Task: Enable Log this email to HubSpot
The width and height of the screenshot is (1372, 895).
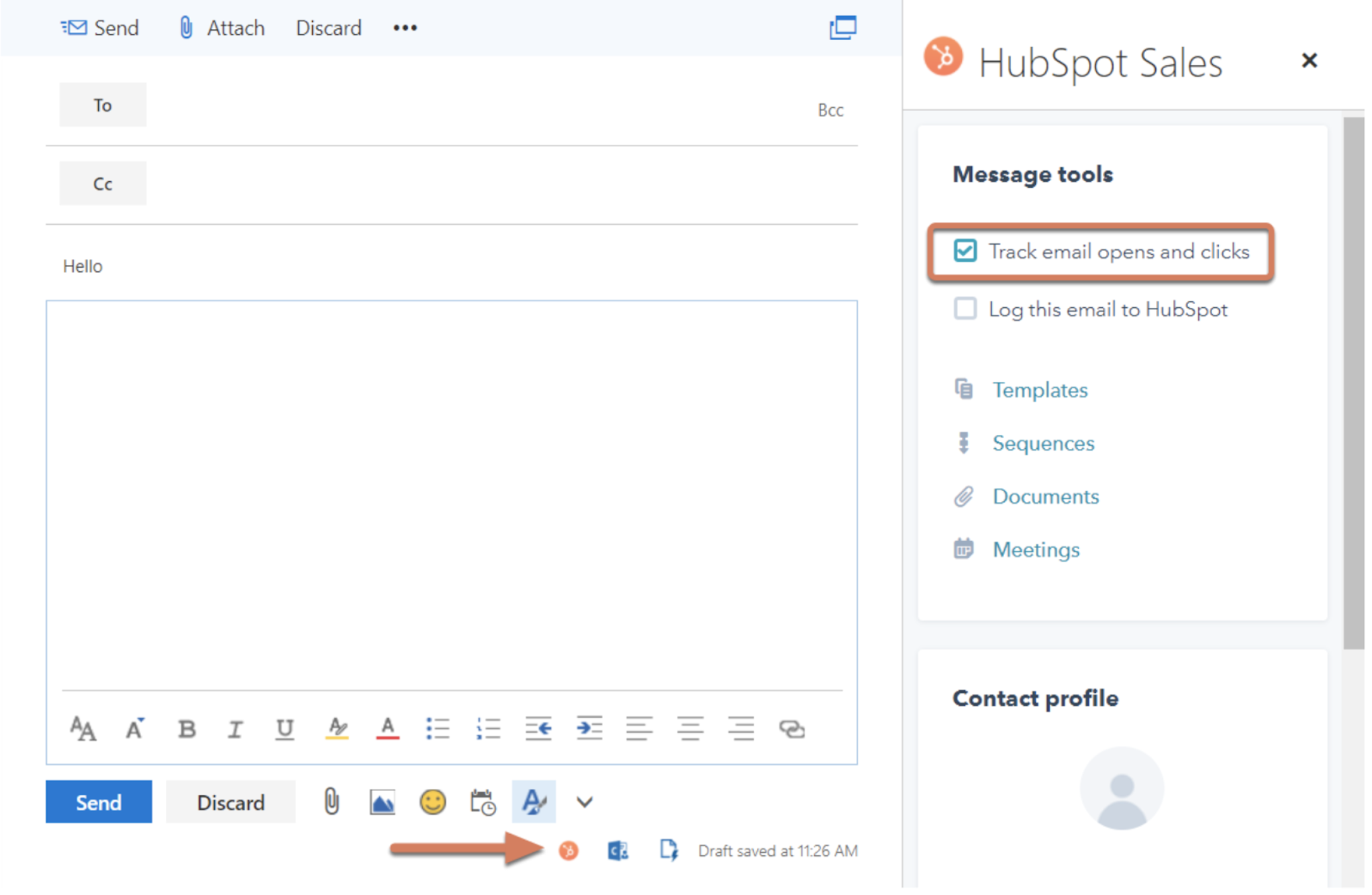Action: point(965,309)
